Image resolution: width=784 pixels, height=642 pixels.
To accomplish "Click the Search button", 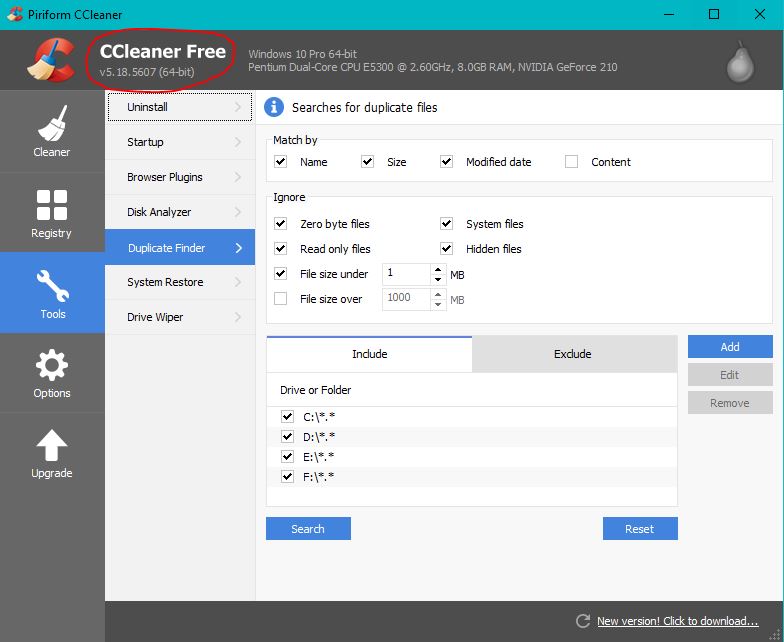I will point(308,528).
